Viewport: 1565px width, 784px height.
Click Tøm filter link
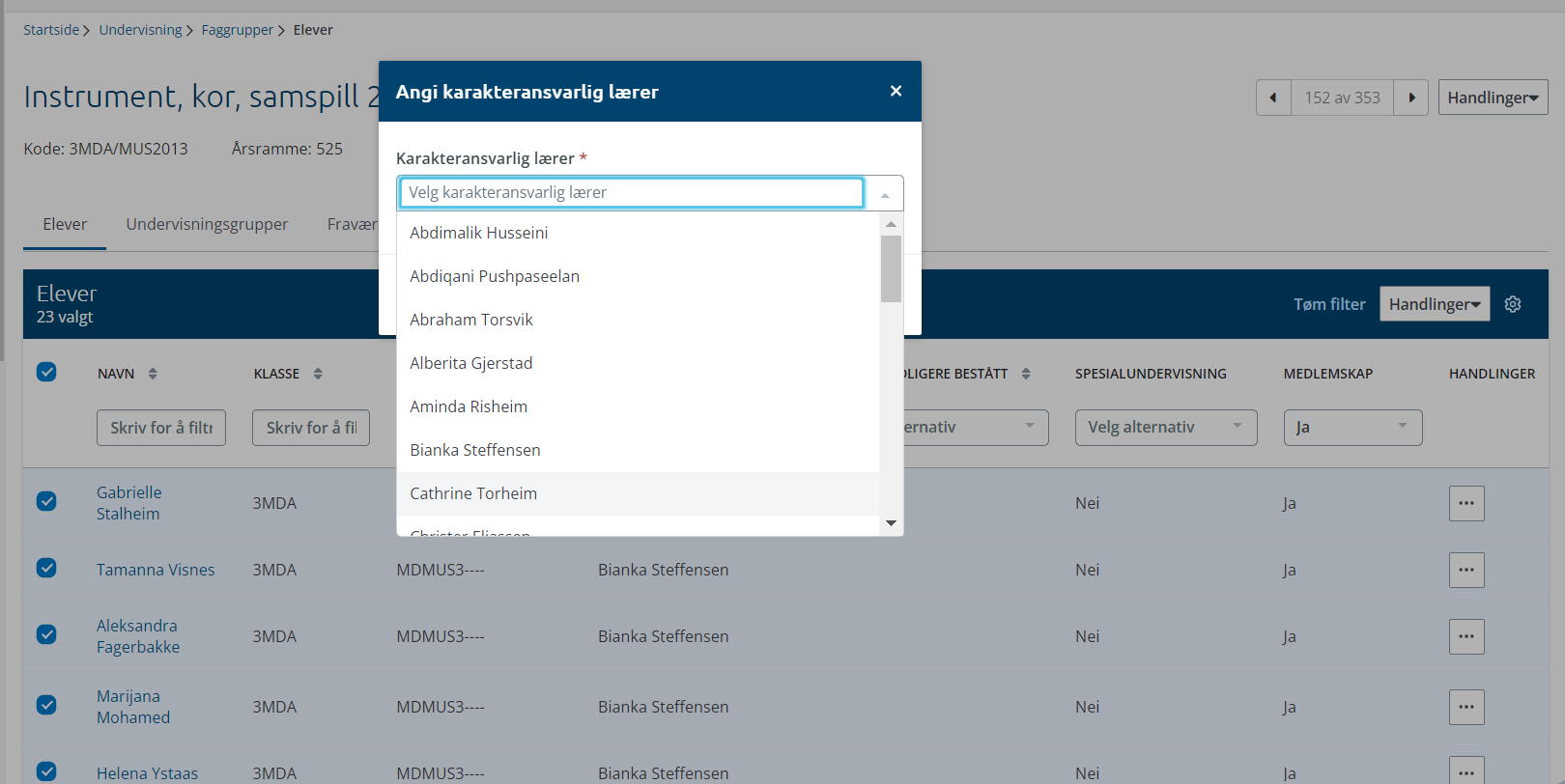tap(1329, 304)
